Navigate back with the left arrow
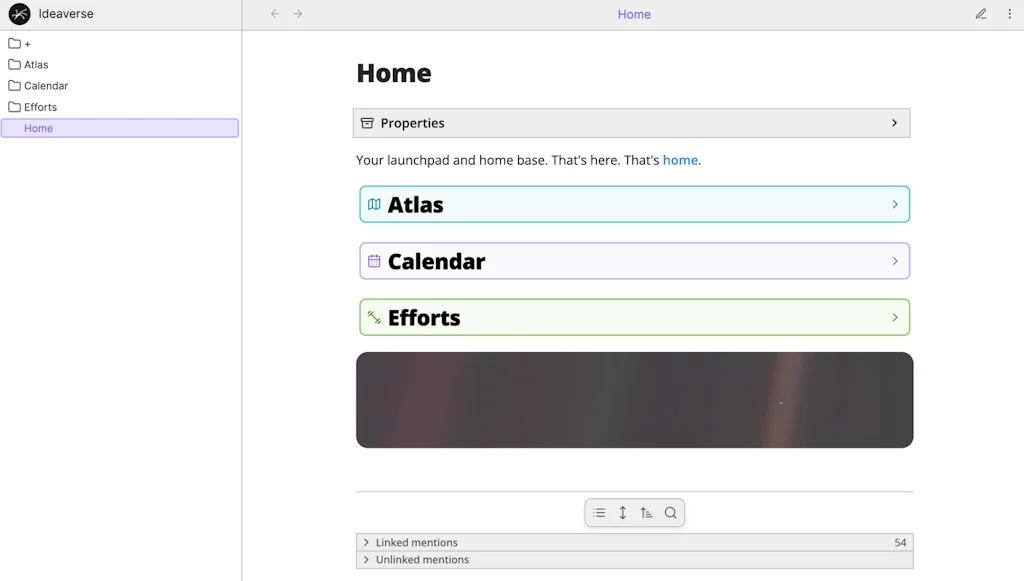This screenshot has width=1024, height=581. click(275, 14)
